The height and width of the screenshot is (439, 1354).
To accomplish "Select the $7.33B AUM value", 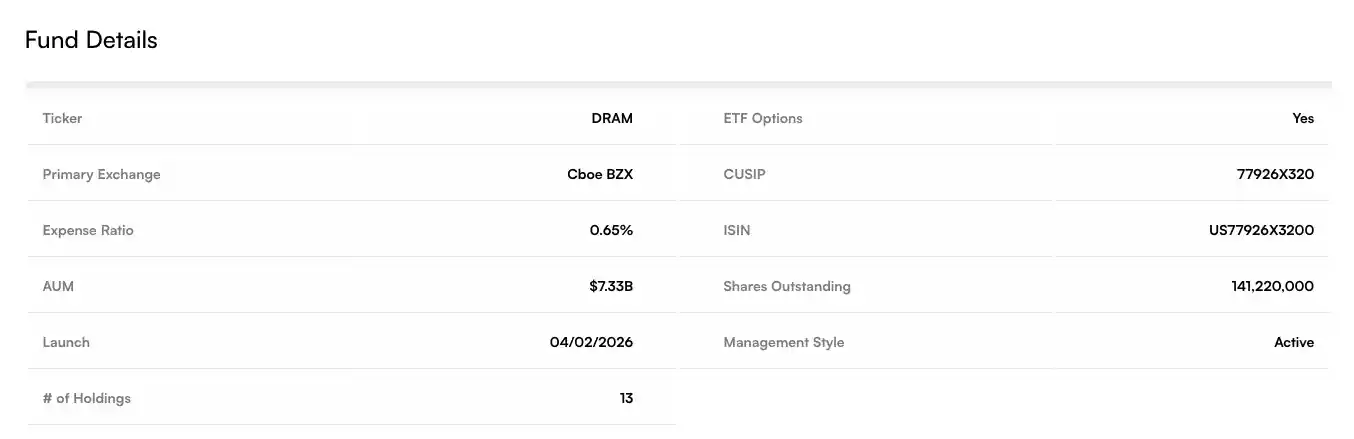I will [x=611, y=286].
